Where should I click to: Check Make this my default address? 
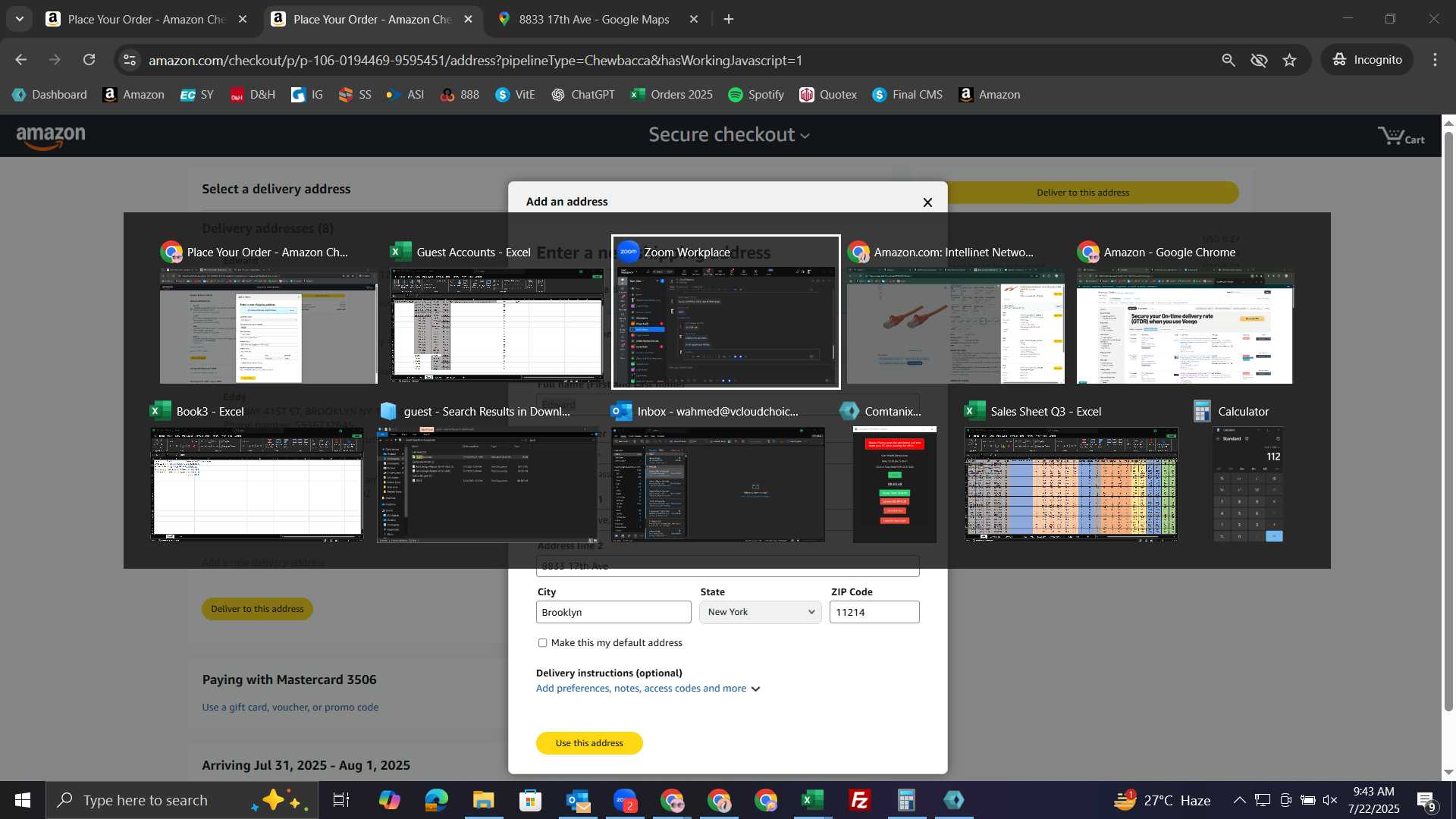[x=542, y=643]
